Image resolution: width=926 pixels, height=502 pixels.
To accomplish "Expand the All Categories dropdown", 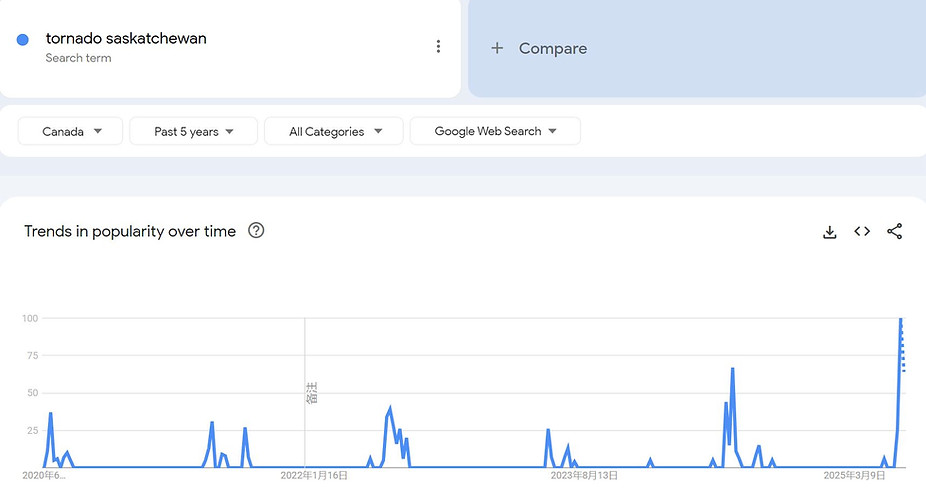I will pyautogui.click(x=334, y=131).
